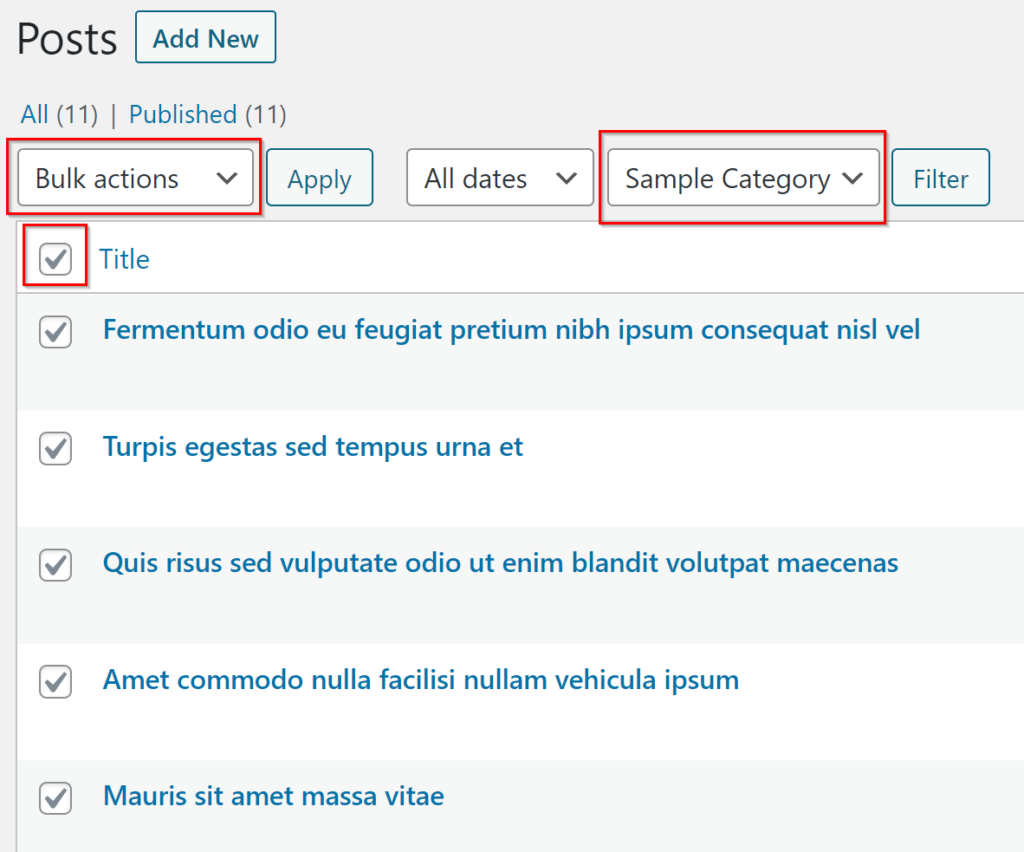Open the Mauris sit amet massa post

coord(273,796)
